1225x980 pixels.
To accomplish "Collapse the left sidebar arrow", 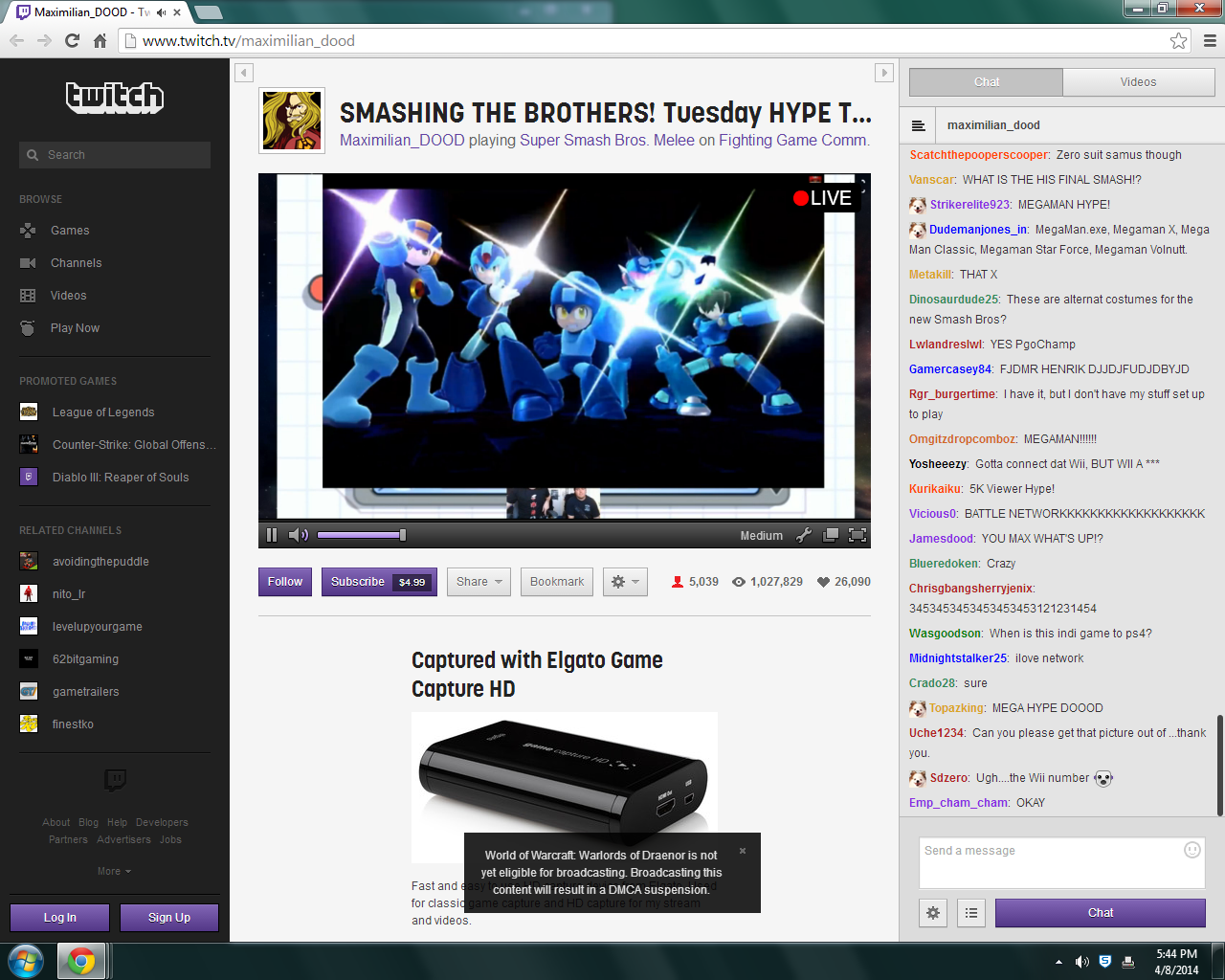I will (x=244, y=73).
